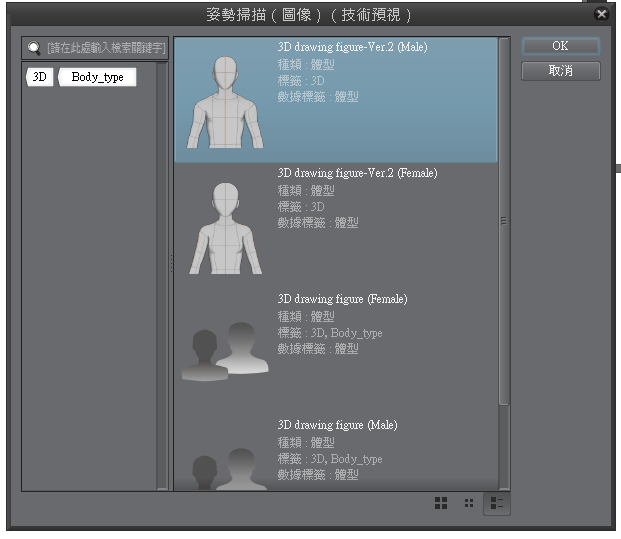This screenshot has width=621, height=539.
Task: Click the '3D drawing figure-Ver.2 (Male)' title text
Action: tap(352, 47)
